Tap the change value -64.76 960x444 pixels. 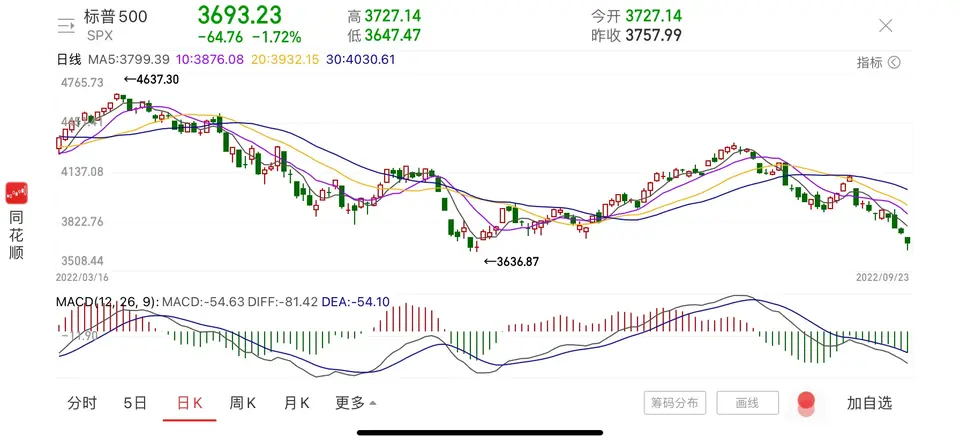(x=220, y=37)
